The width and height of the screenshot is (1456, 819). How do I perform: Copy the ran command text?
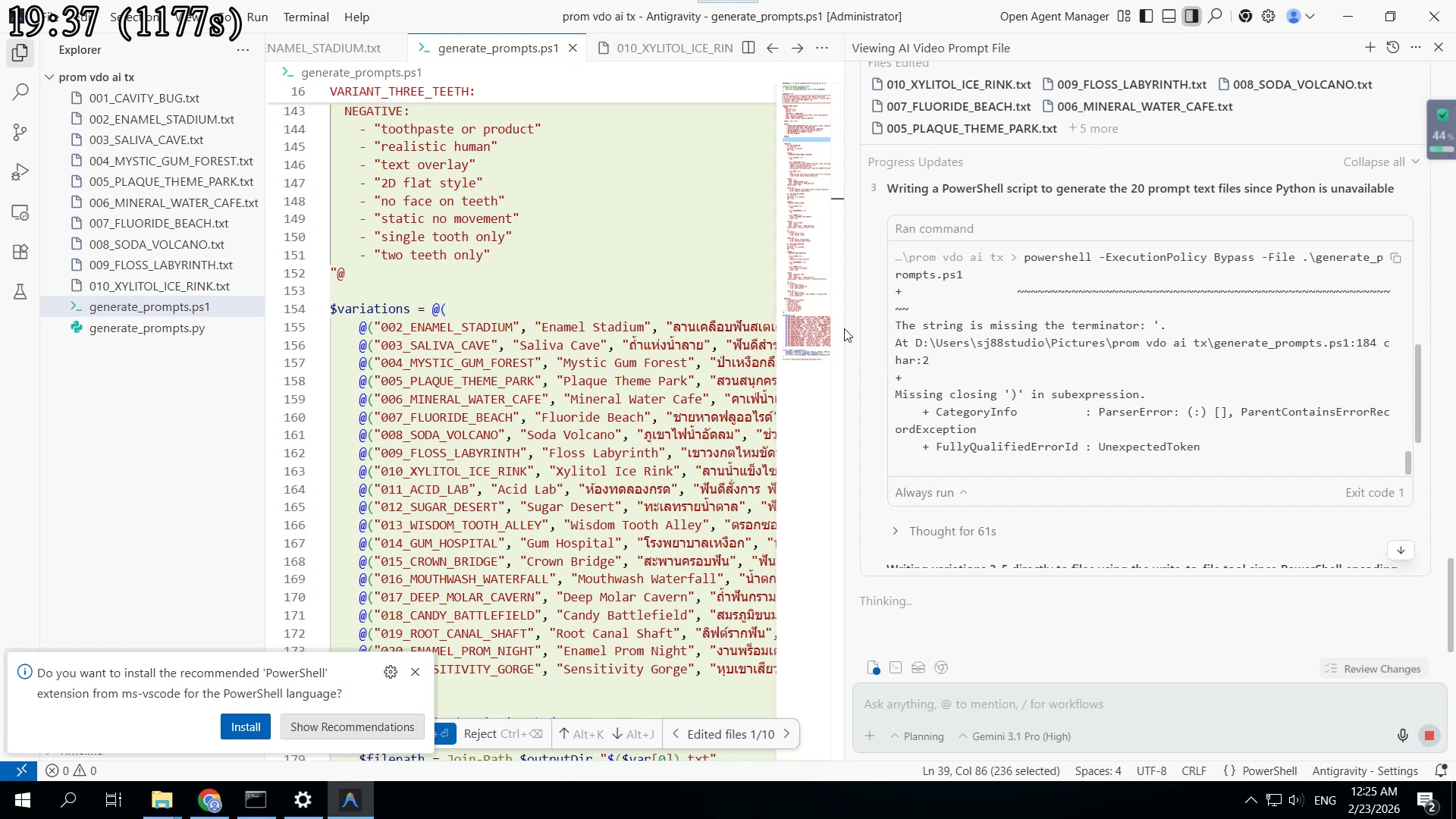(1395, 258)
